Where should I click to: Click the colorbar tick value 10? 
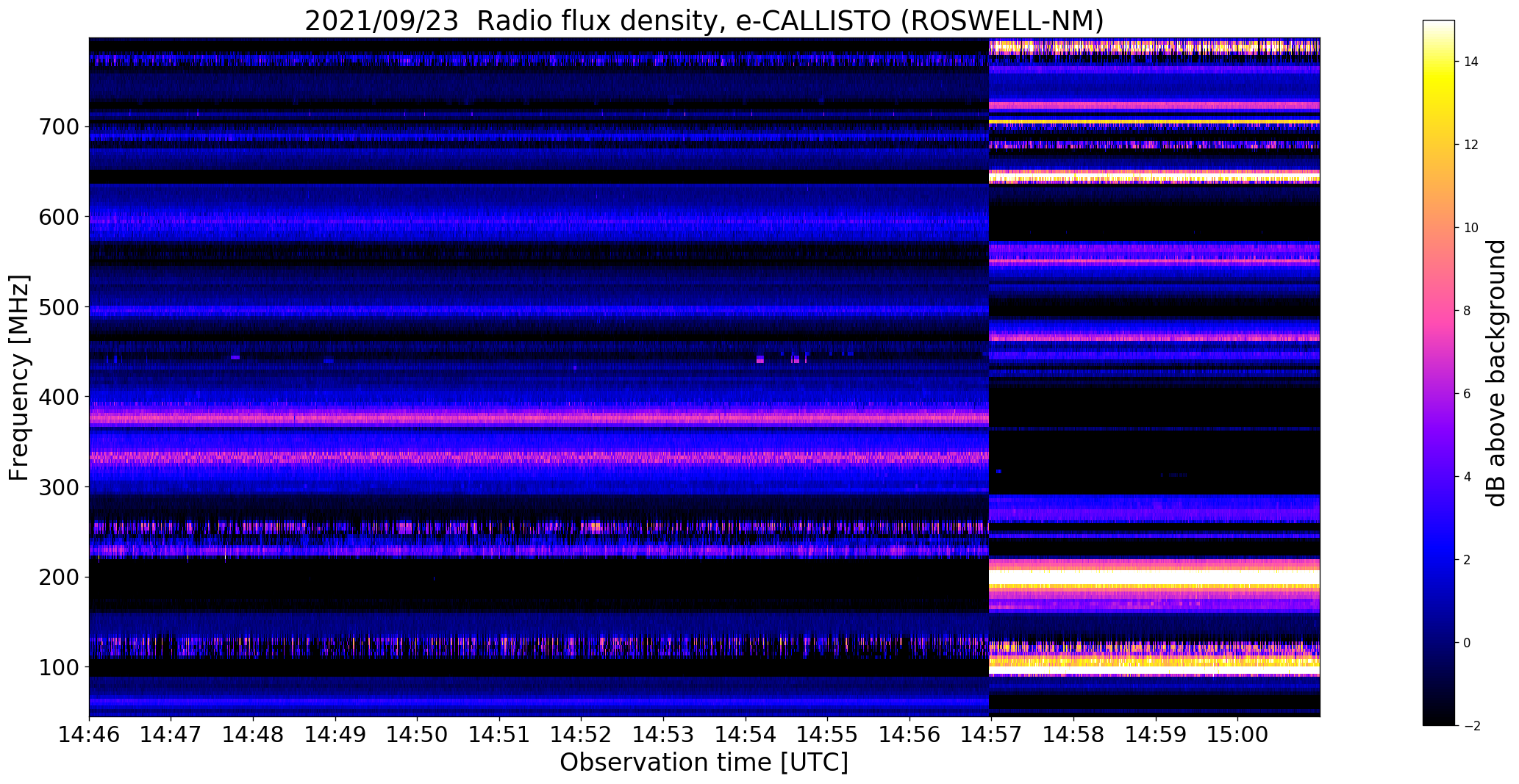tap(1470, 228)
